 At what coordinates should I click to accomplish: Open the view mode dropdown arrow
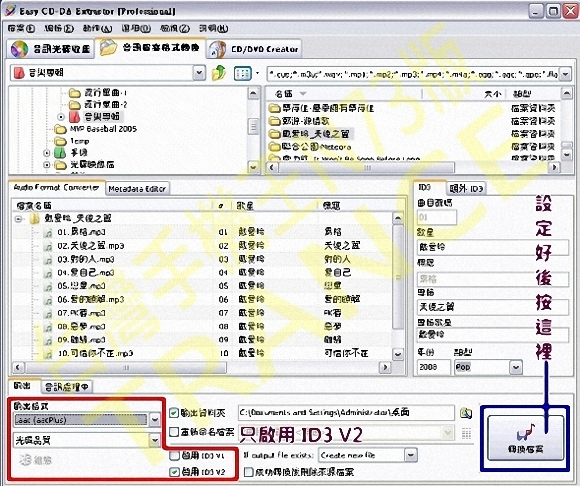(257, 73)
